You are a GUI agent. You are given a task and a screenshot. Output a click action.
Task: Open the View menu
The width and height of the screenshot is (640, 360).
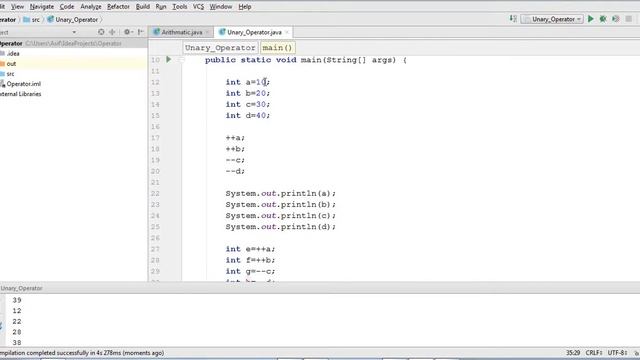pyautogui.click(x=17, y=7)
